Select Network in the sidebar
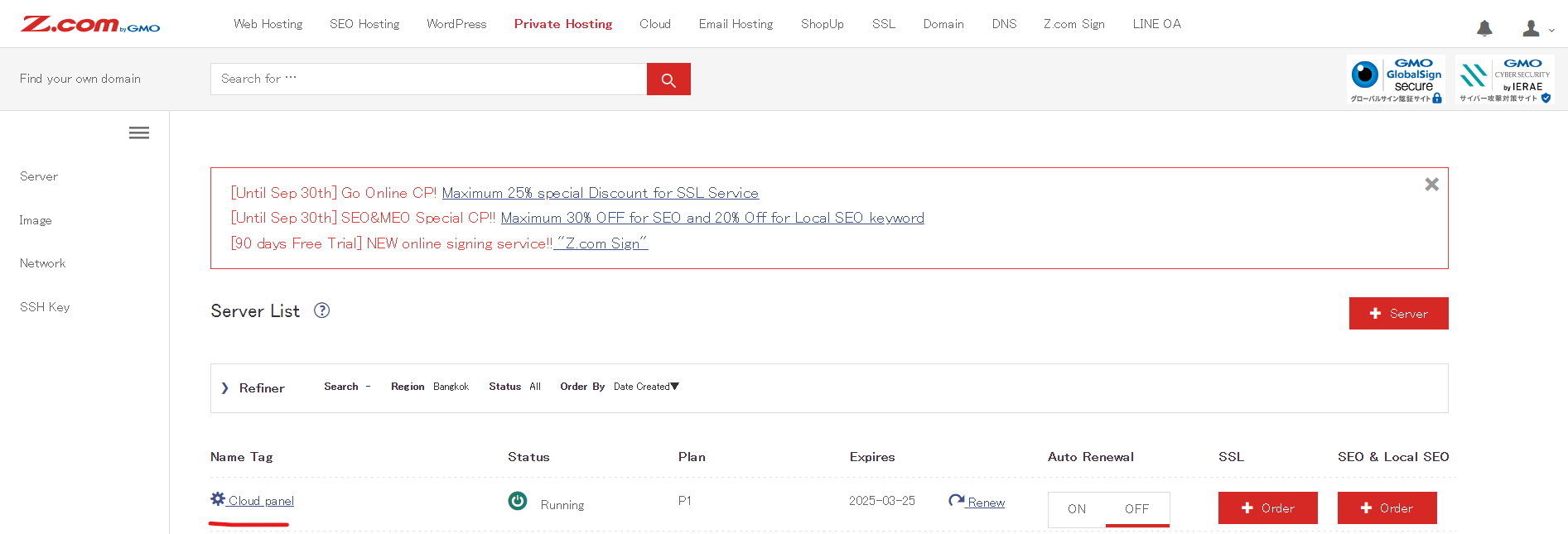 point(42,263)
